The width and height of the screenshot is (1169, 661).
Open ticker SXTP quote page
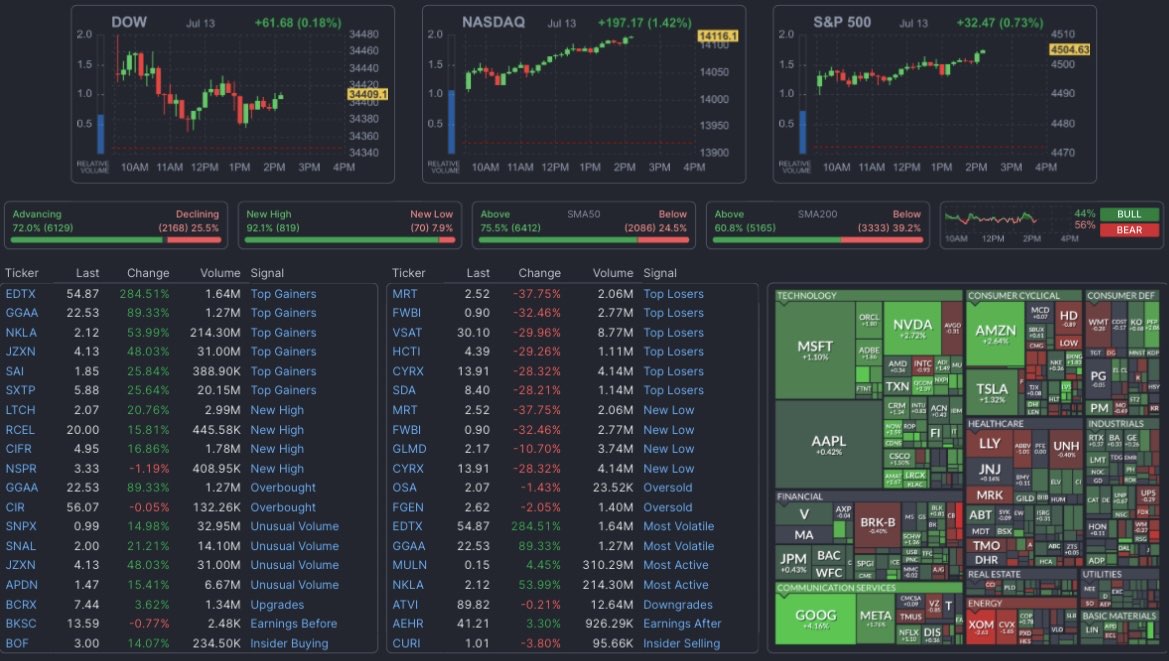pyautogui.click(x=20, y=390)
